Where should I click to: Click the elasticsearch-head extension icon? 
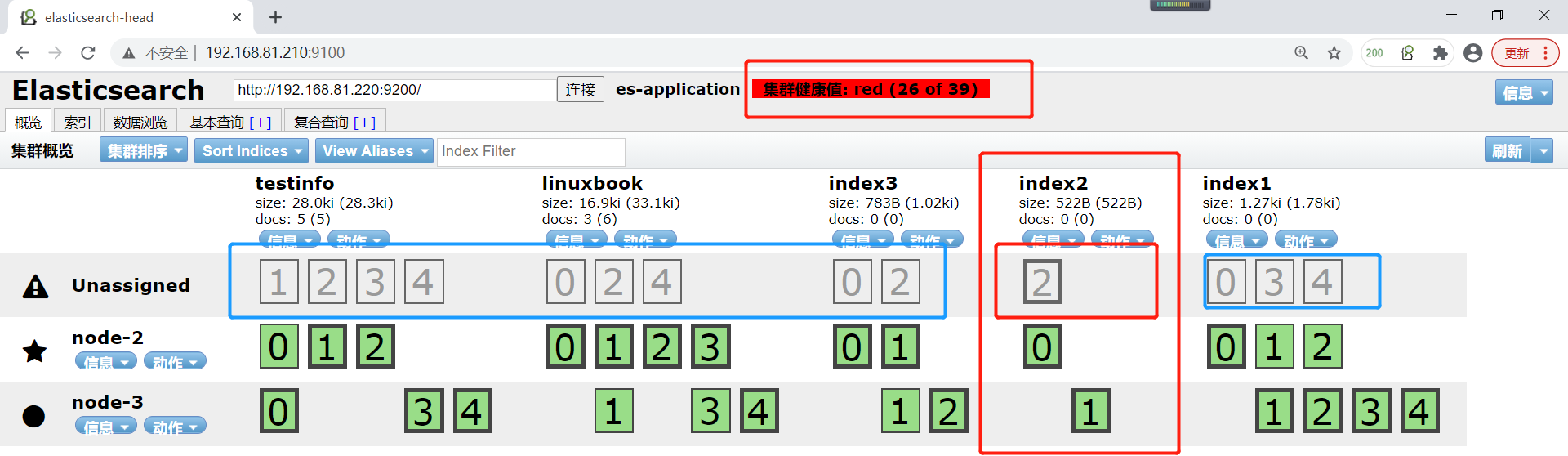(x=1408, y=53)
